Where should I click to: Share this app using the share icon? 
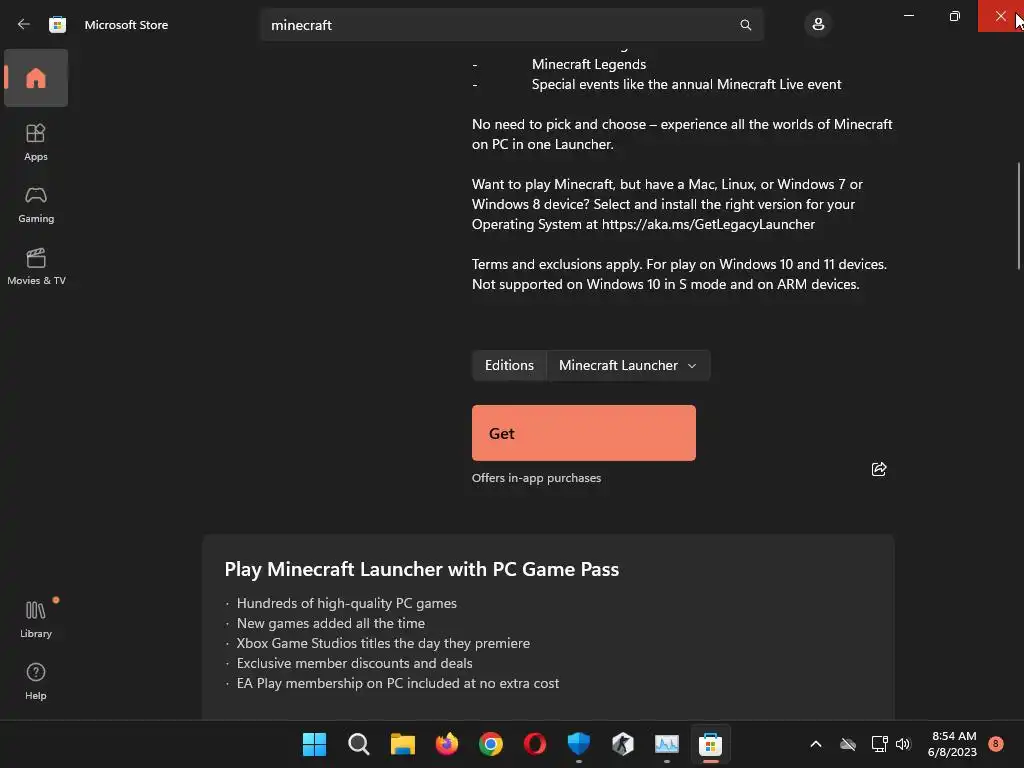click(x=879, y=469)
